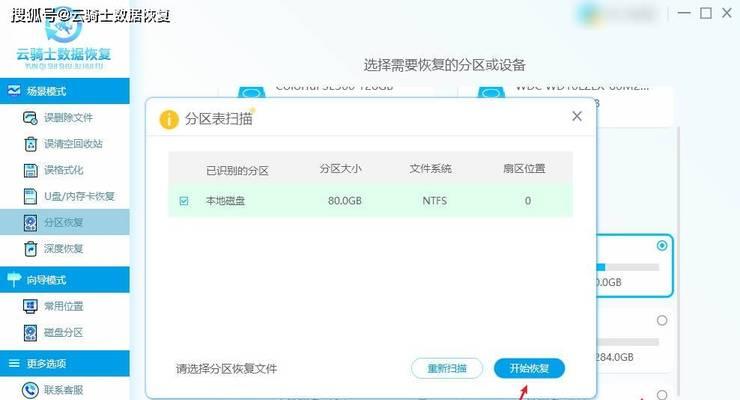Click the NTFS file system cell

tap(434, 201)
